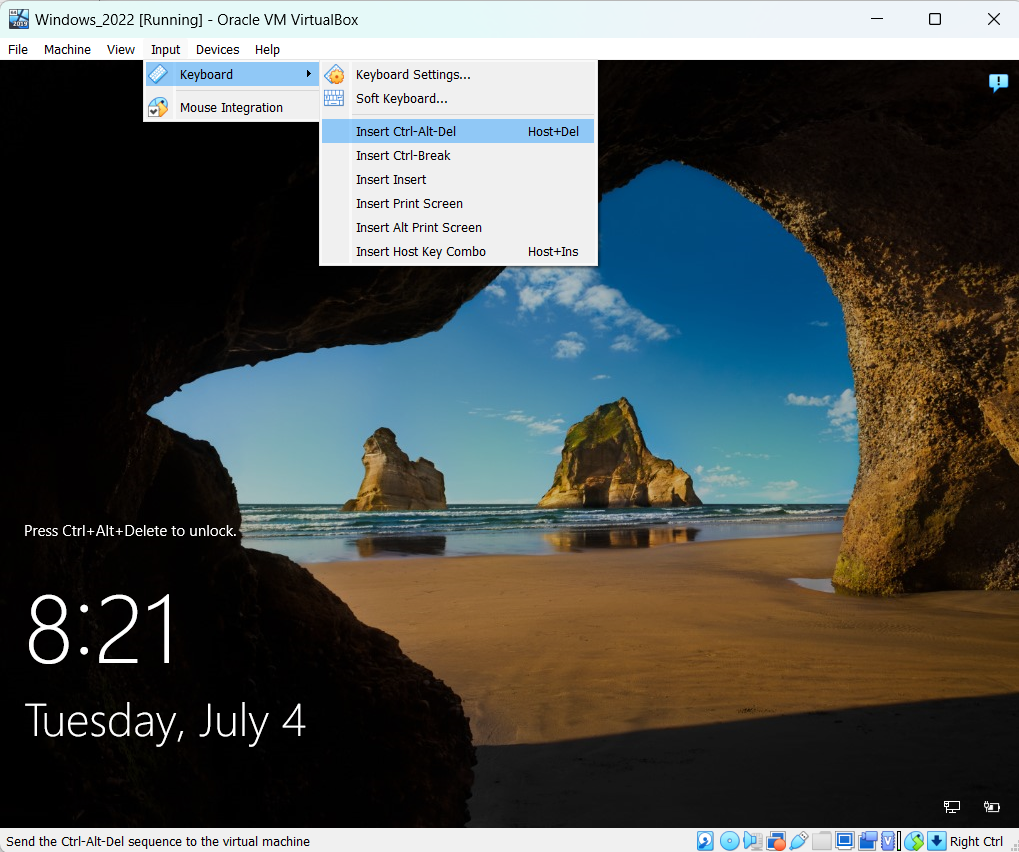Click the 8:21 lock screen clock

[101, 629]
